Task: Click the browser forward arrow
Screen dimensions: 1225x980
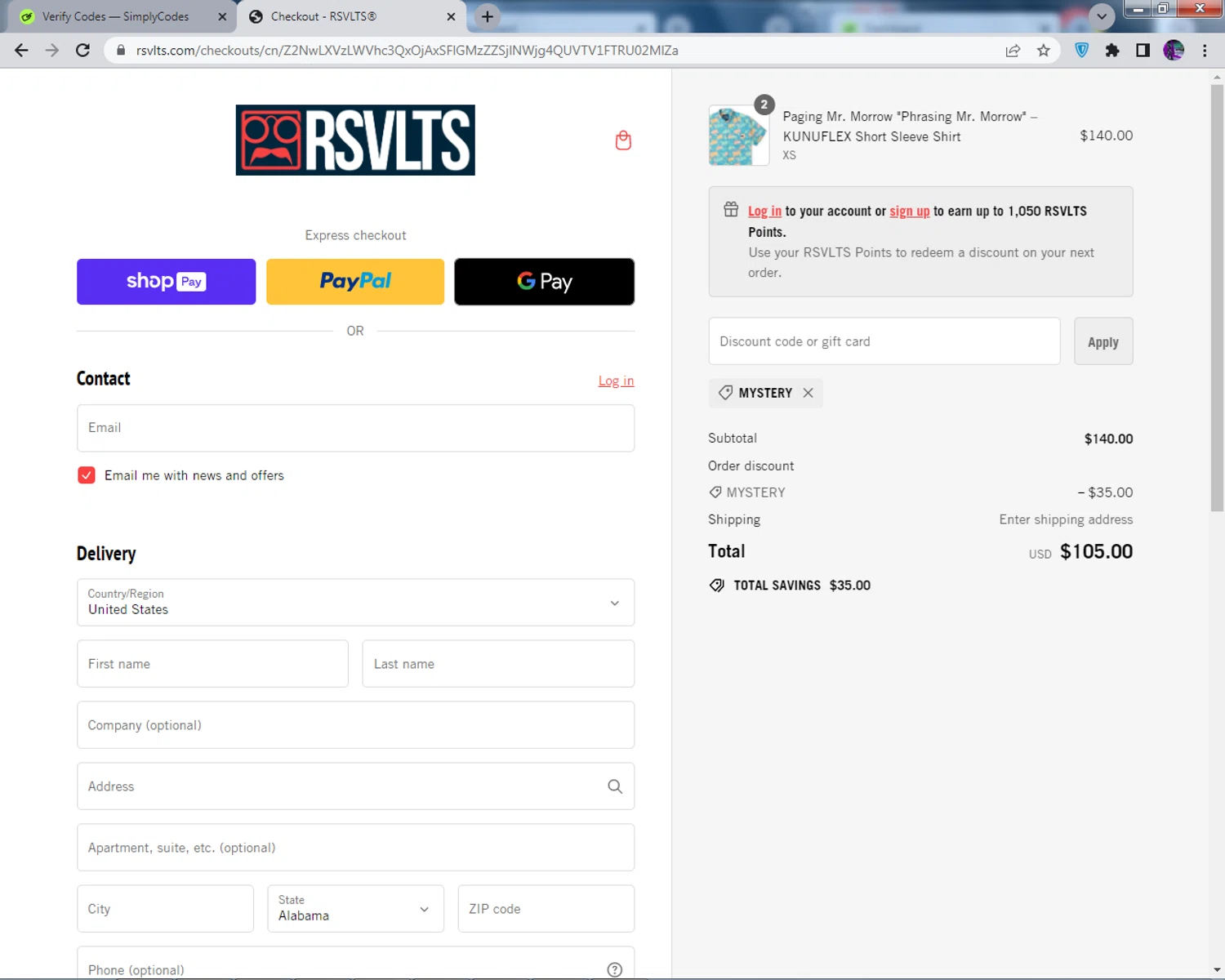Action: 52,51
